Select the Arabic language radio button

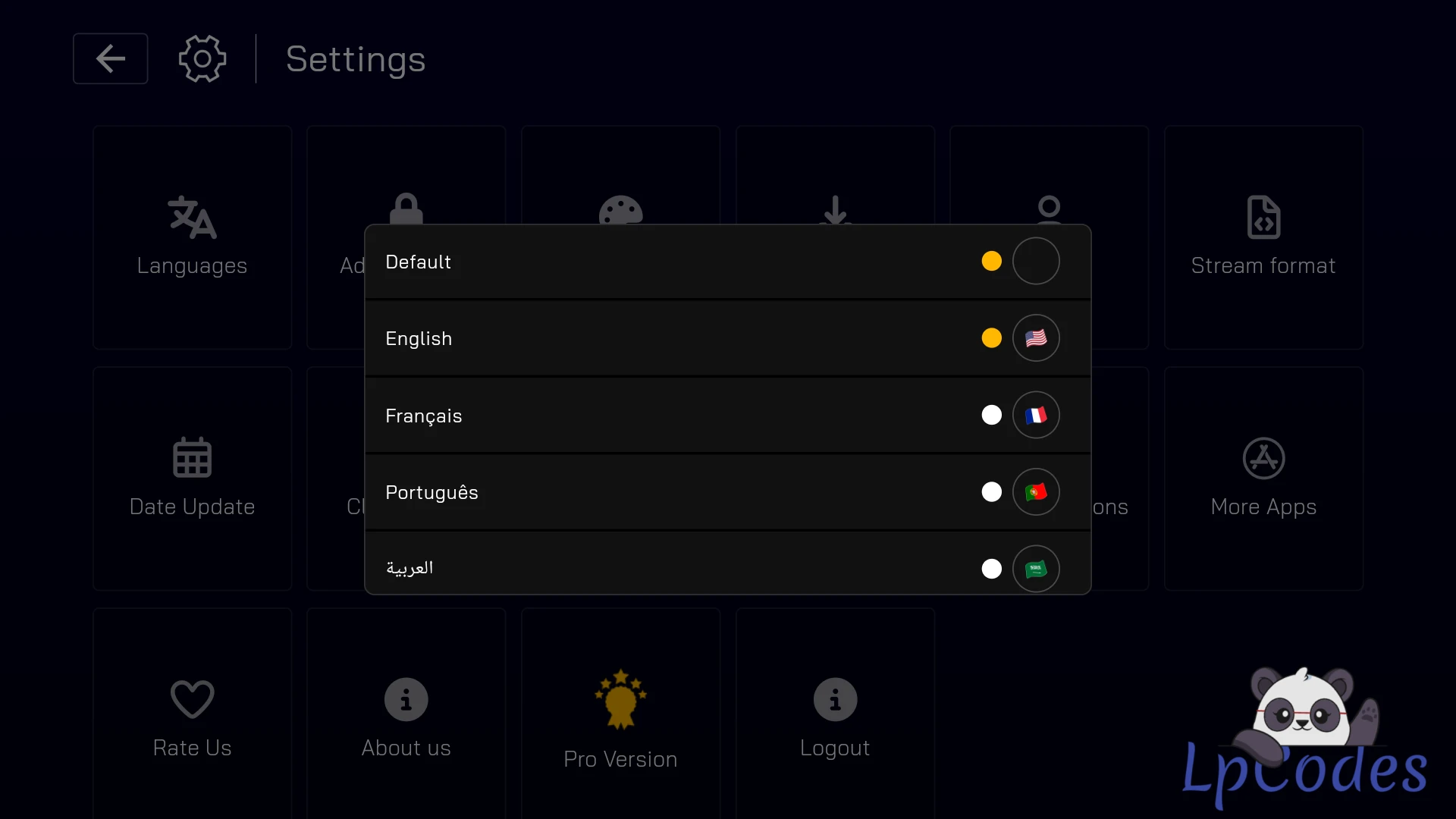click(x=991, y=569)
